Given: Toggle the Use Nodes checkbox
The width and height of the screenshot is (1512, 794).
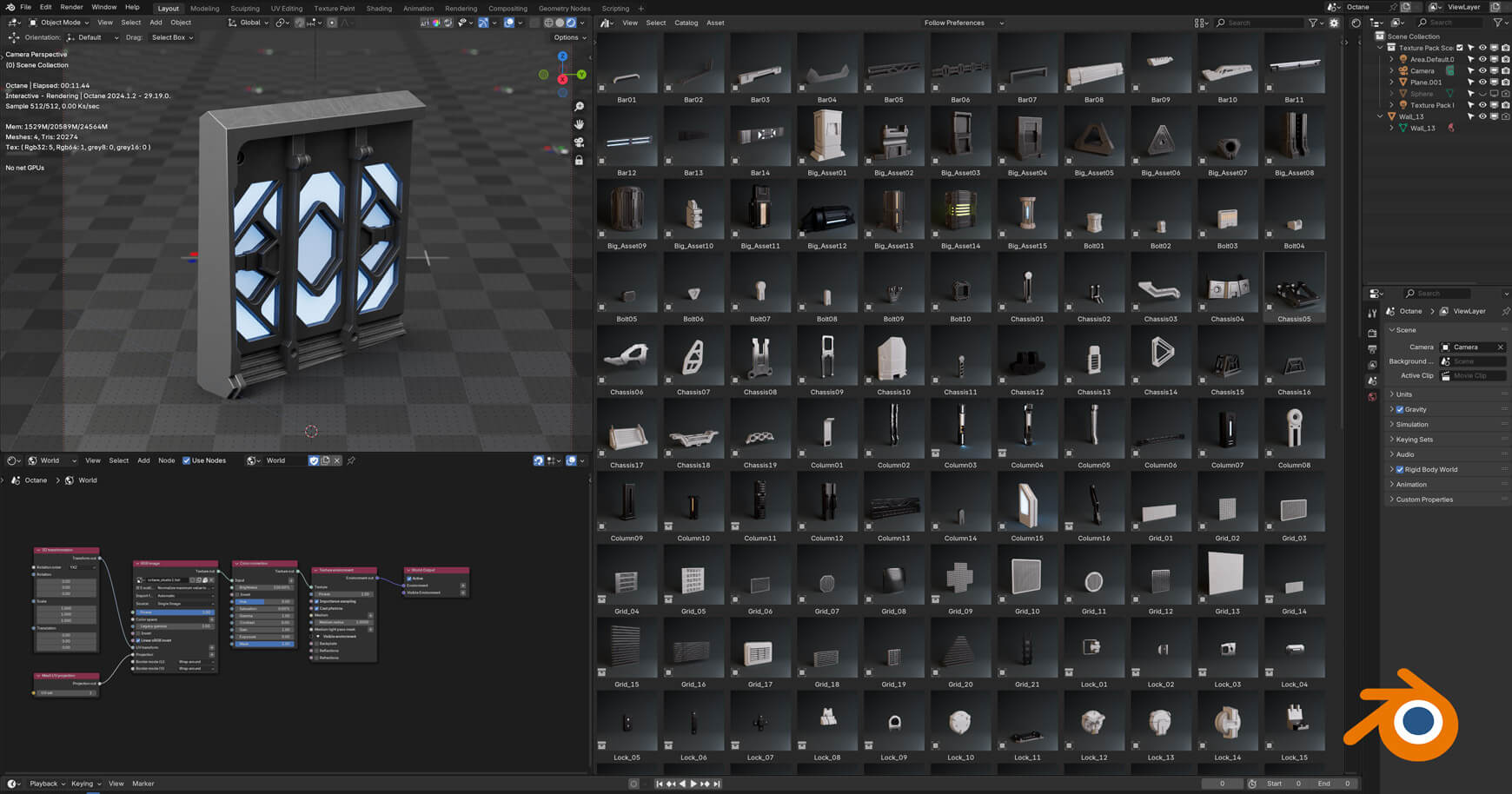Looking at the screenshot, I should click(x=186, y=460).
